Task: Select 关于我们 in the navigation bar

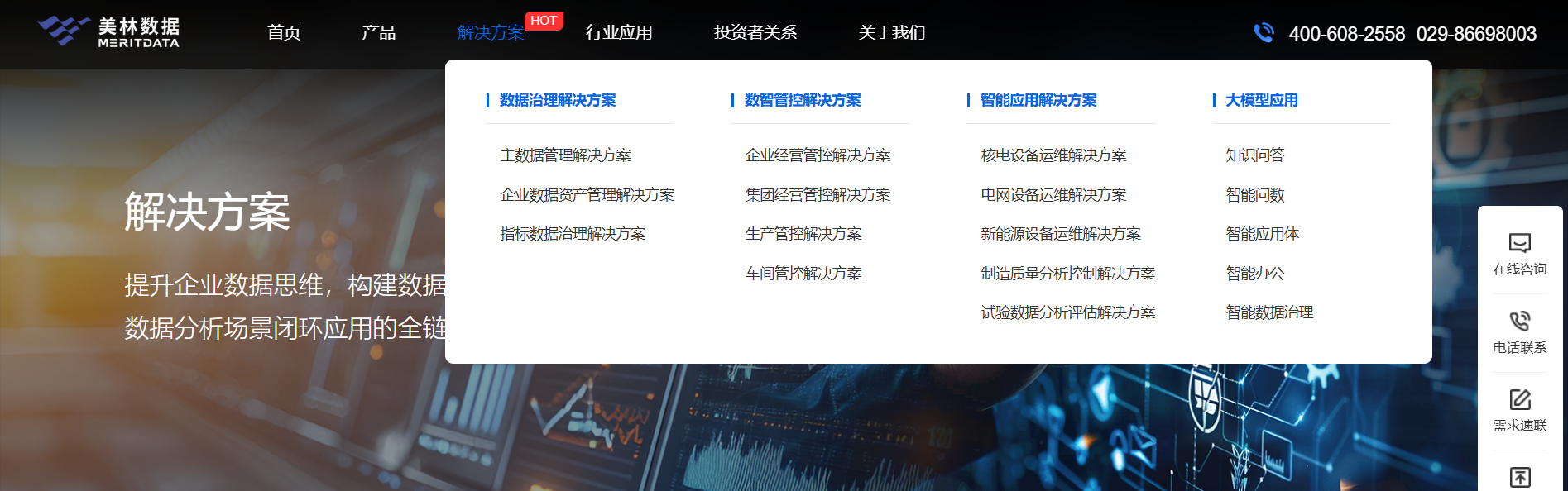Action: 891,32
